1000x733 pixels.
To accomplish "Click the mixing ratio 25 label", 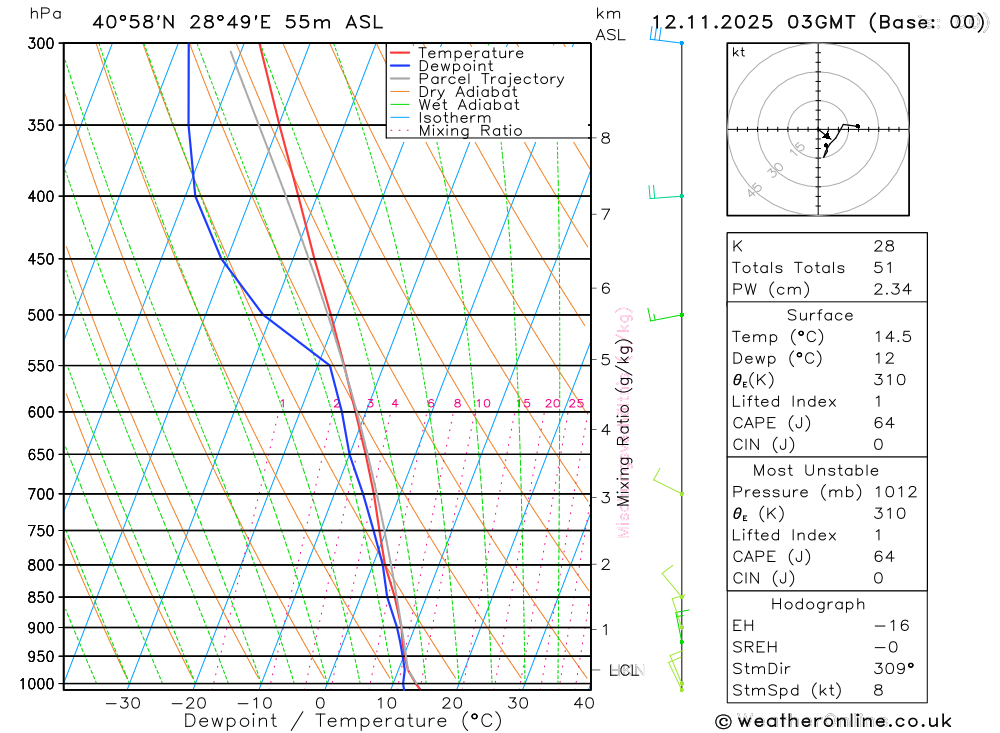I will pyautogui.click(x=577, y=404).
